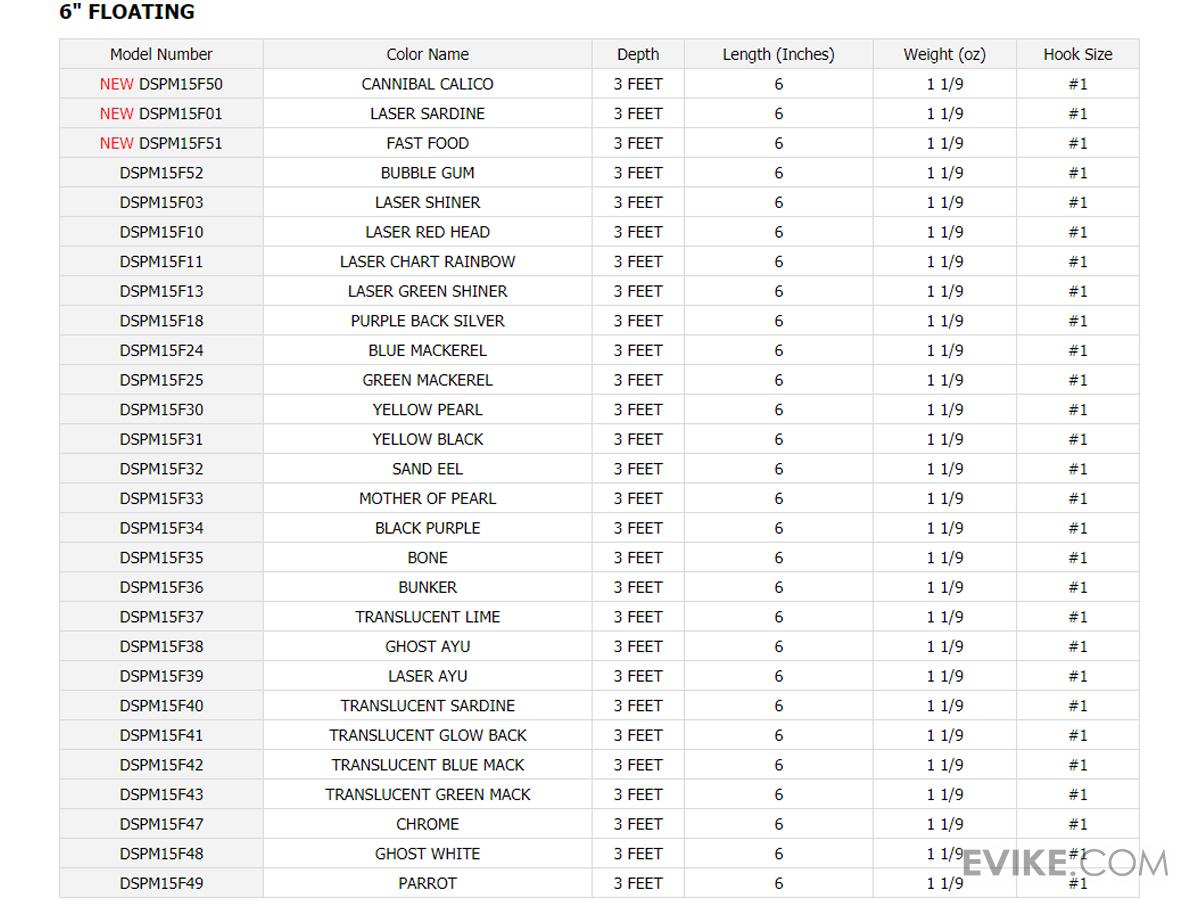Viewport: 1200px width, 900px height.
Task: Click the 6" FLOATING section heading
Action: click(127, 13)
